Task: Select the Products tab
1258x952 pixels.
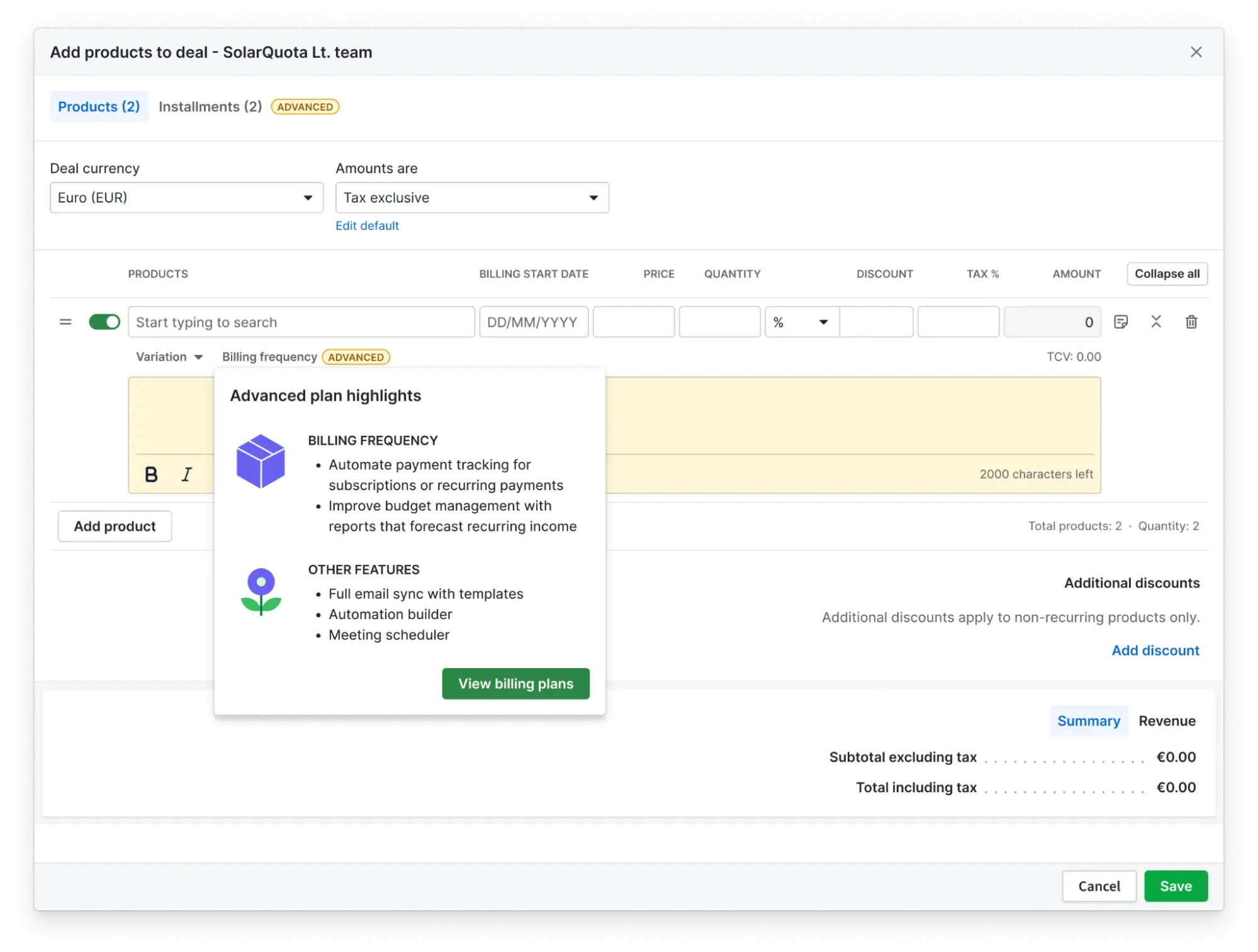Action: click(x=99, y=106)
